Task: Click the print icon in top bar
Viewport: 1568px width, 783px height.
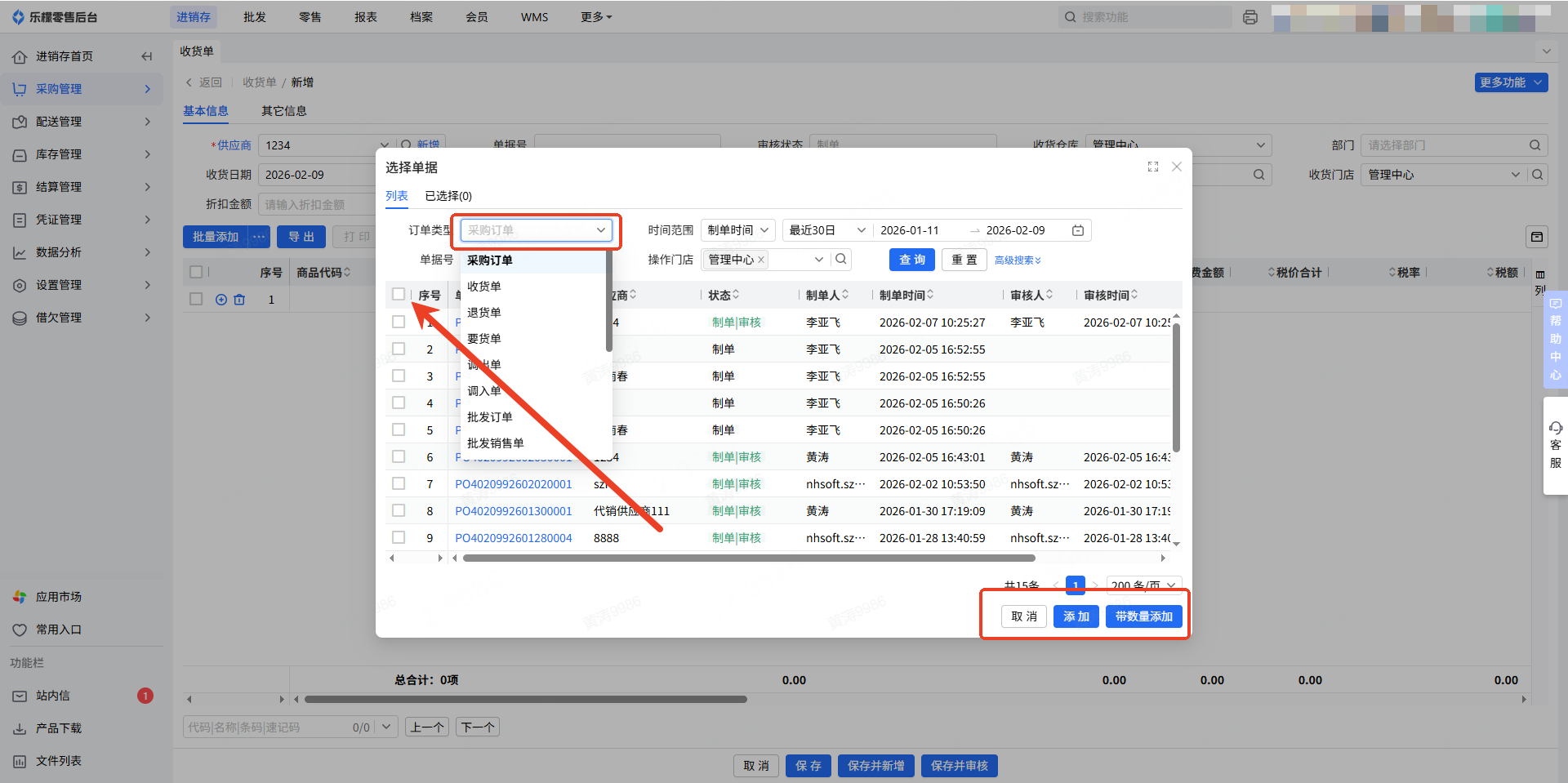Action: (1249, 17)
